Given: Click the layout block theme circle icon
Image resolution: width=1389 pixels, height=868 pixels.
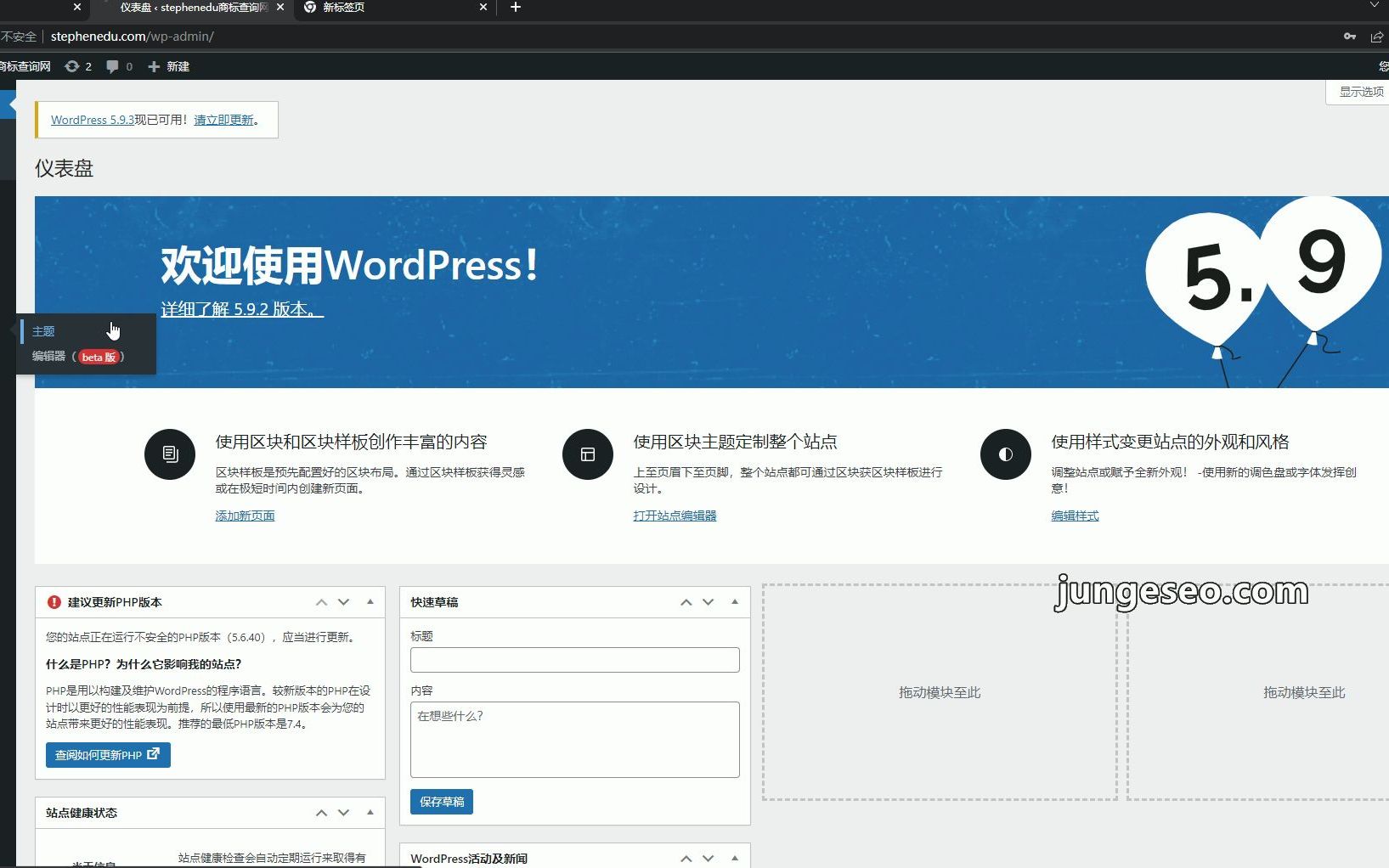Looking at the screenshot, I should (x=588, y=454).
